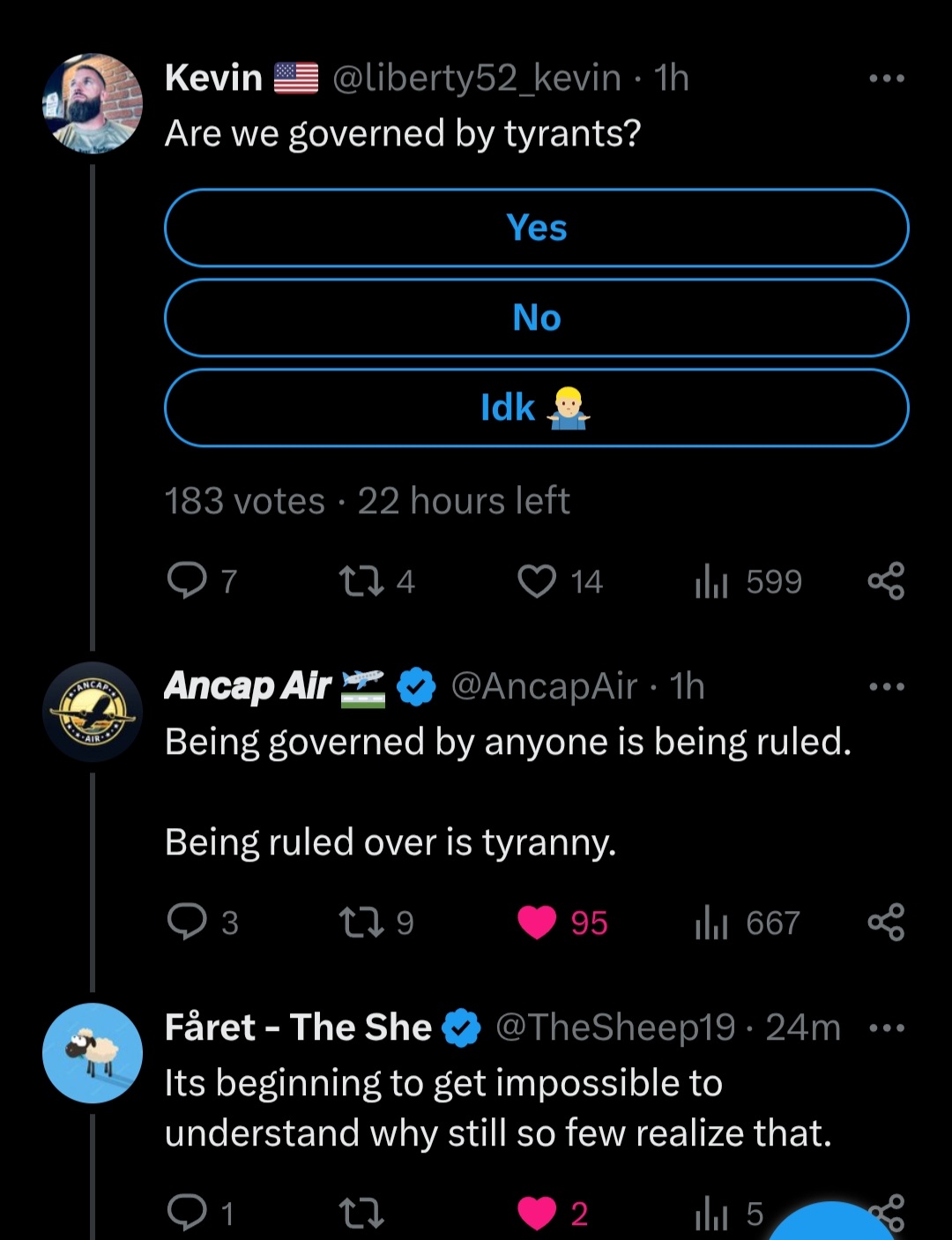Image resolution: width=952 pixels, height=1240 pixels.
Task: Open the @TheSheep19 profile link
Action: click(615, 1027)
